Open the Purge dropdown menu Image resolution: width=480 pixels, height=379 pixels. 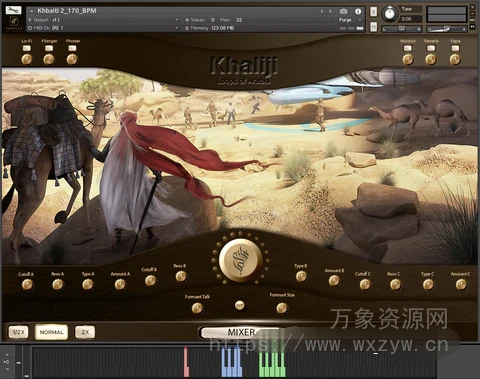(350, 20)
